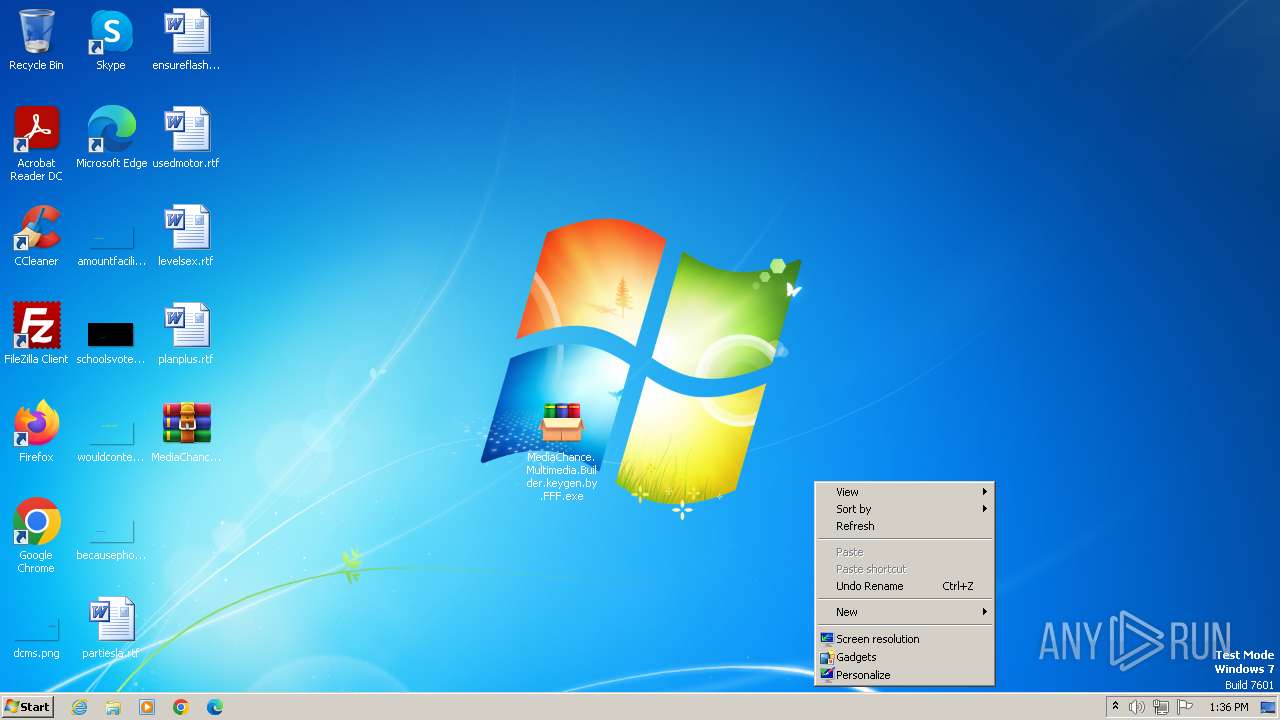Image resolution: width=1280 pixels, height=720 pixels.
Task: Select the planplus.rtf document icon
Action: 186,334
